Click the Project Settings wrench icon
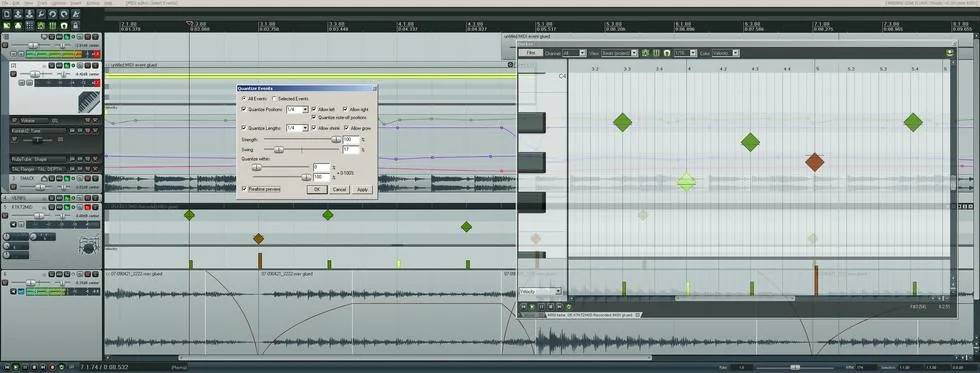The height and width of the screenshot is (373, 980). pyautogui.click(x=41, y=14)
